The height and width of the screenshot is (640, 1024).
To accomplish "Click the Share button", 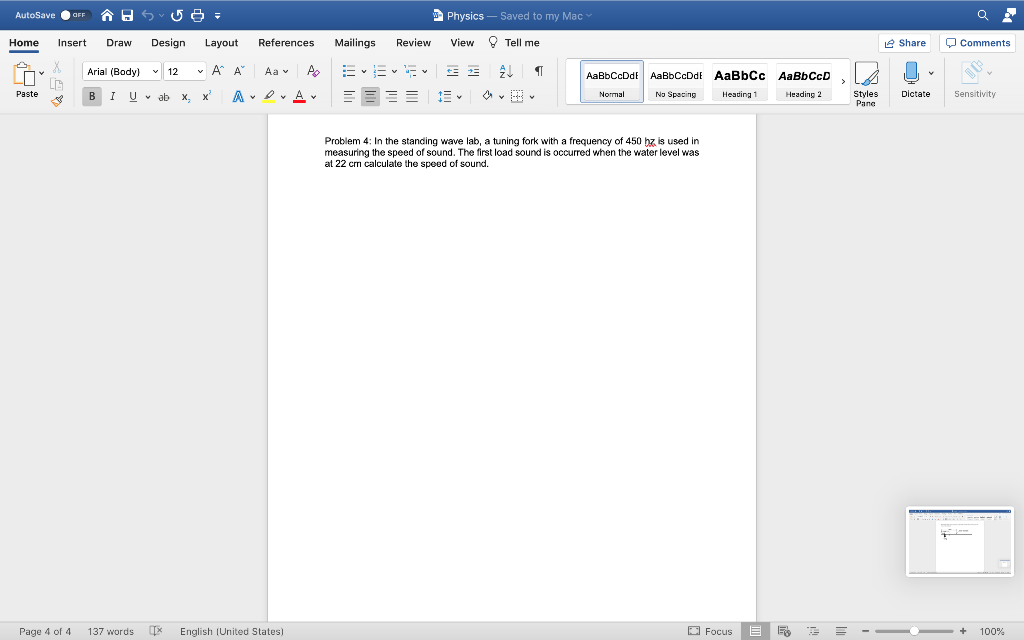I will (x=904, y=43).
